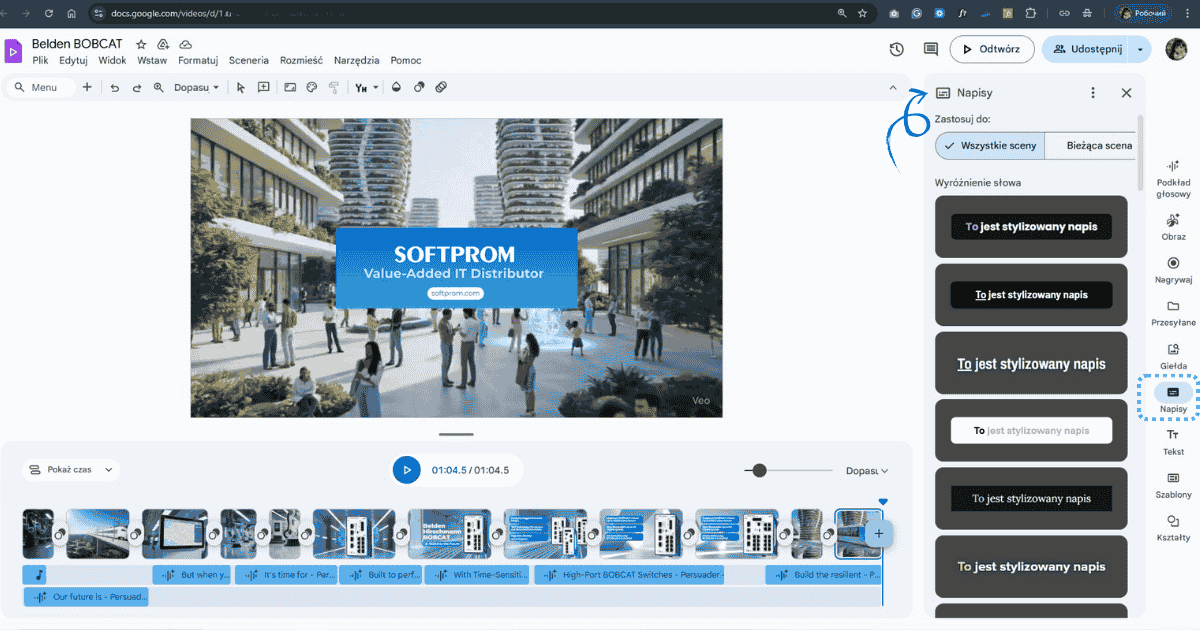1200x630 pixels.
Task: Expand the Pokaż czas dropdown
Action: (x=69, y=469)
